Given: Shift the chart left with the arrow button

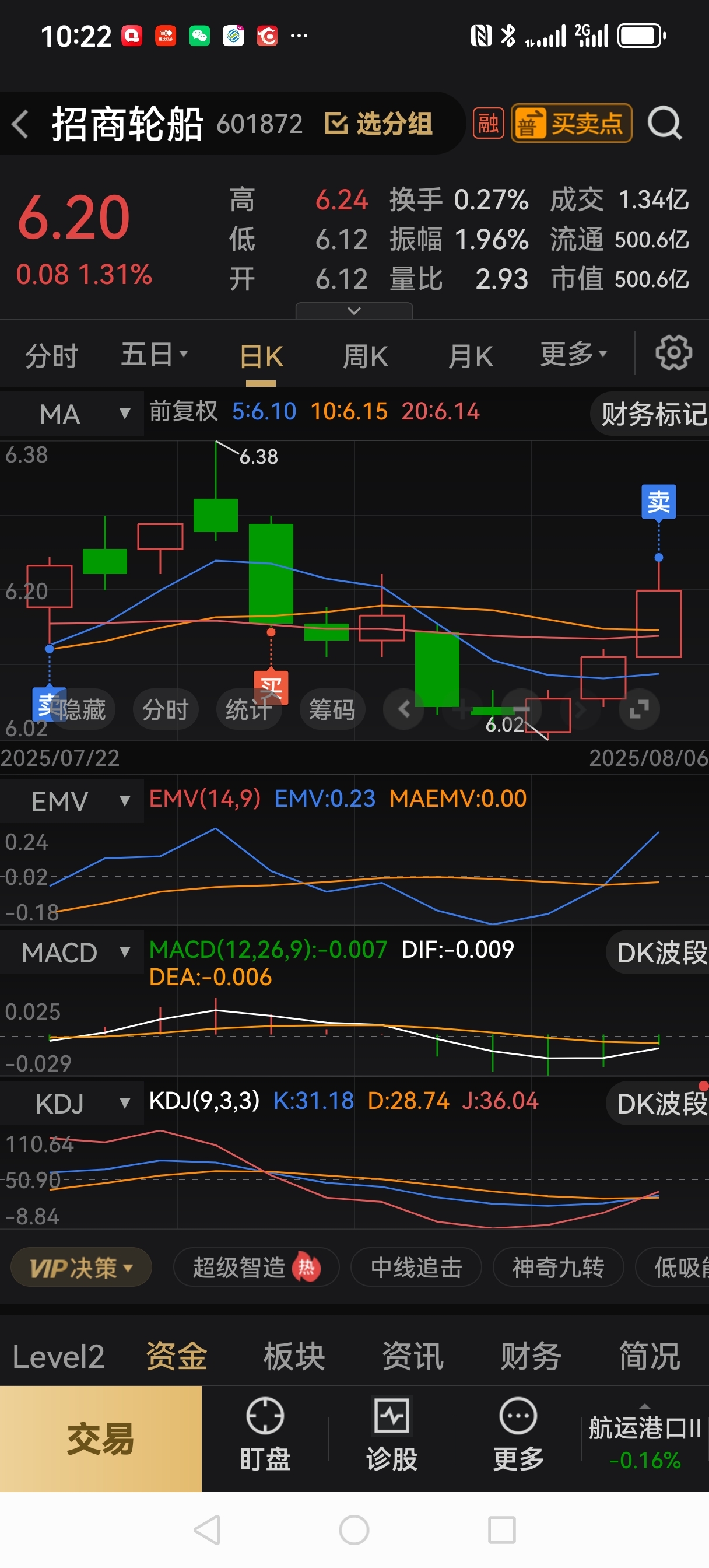Looking at the screenshot, I should [403, 709].
